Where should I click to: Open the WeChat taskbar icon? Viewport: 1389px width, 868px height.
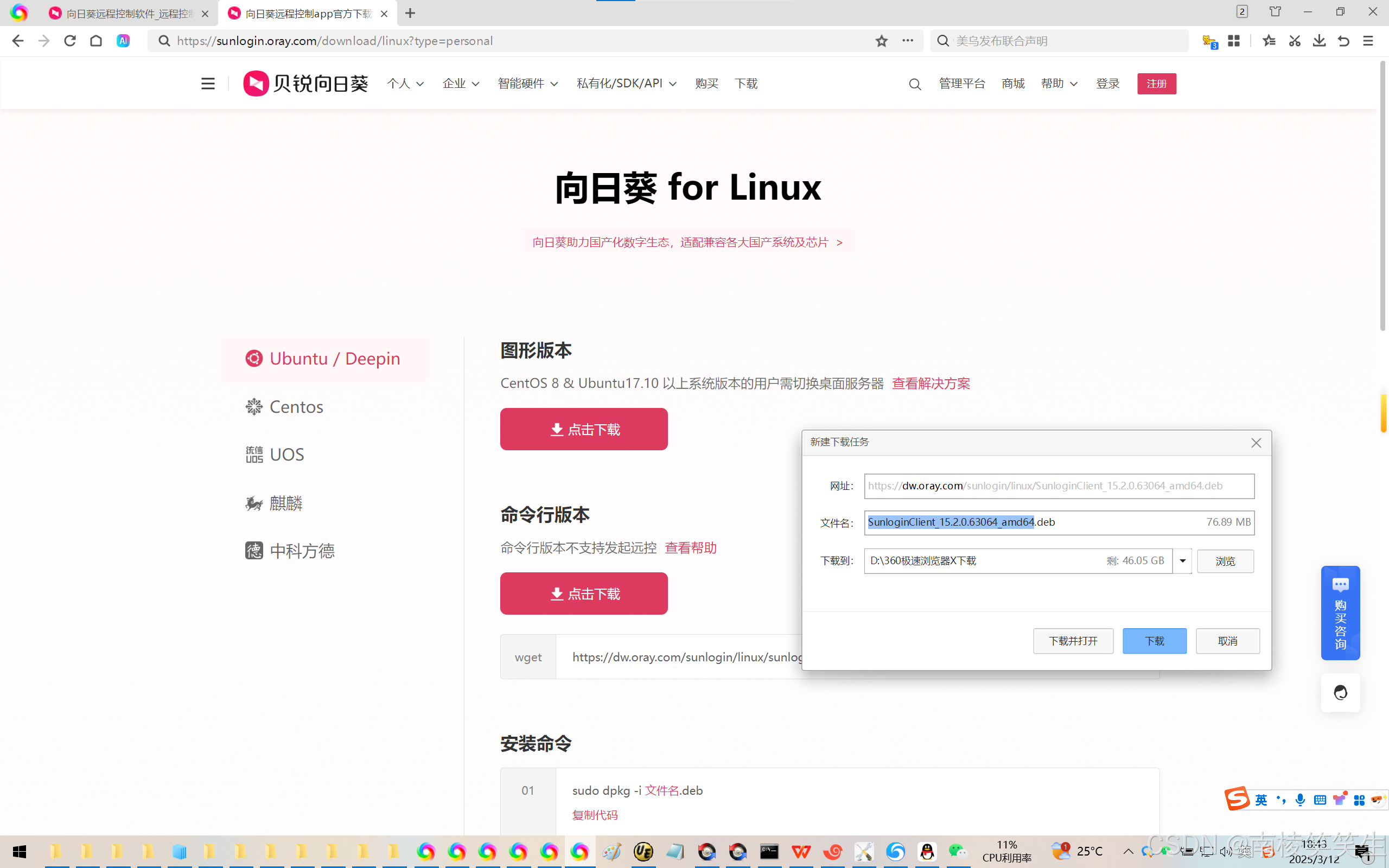[x=957, y=851]
